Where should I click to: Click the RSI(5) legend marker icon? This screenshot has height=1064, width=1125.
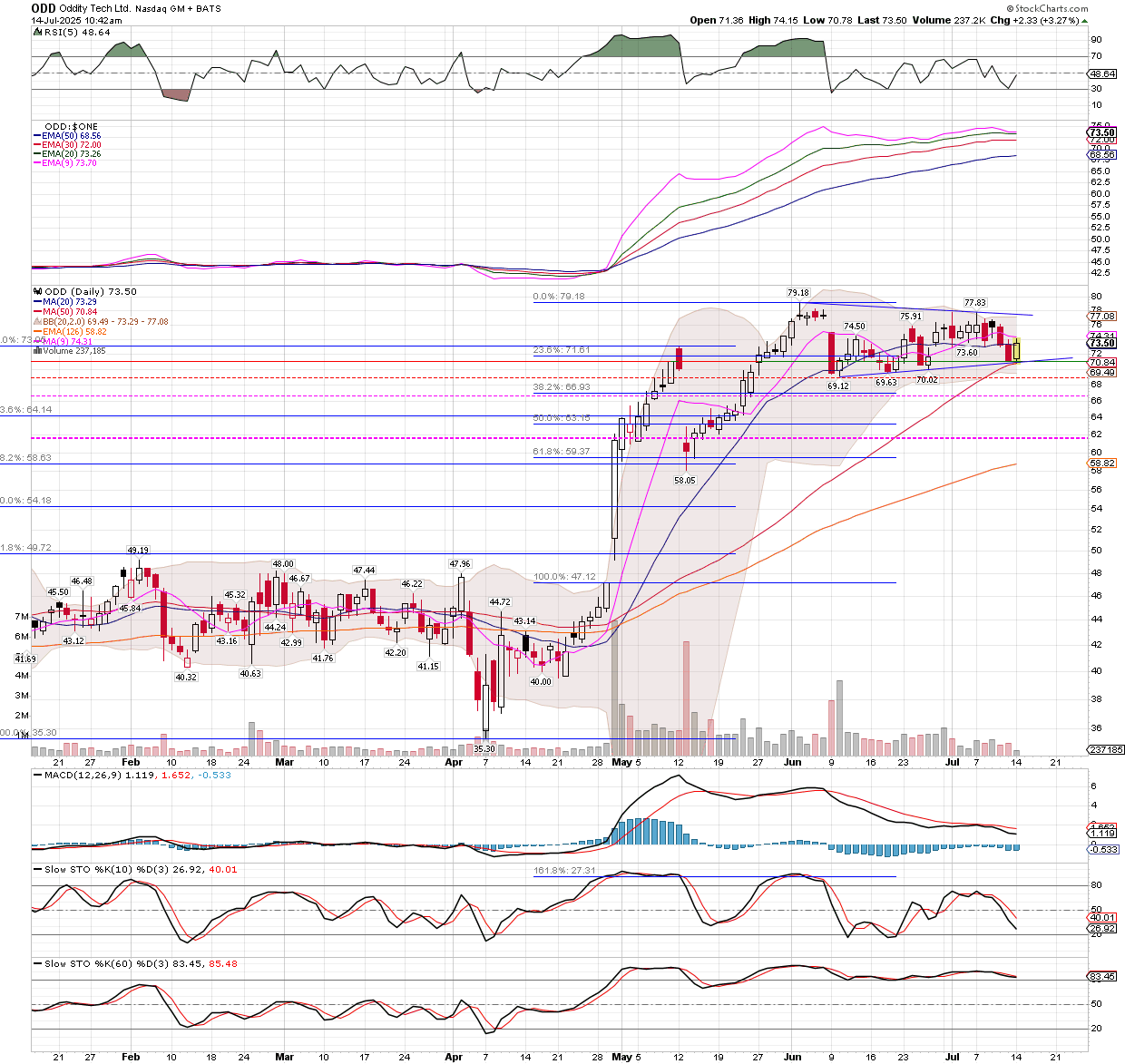point(37,32)
